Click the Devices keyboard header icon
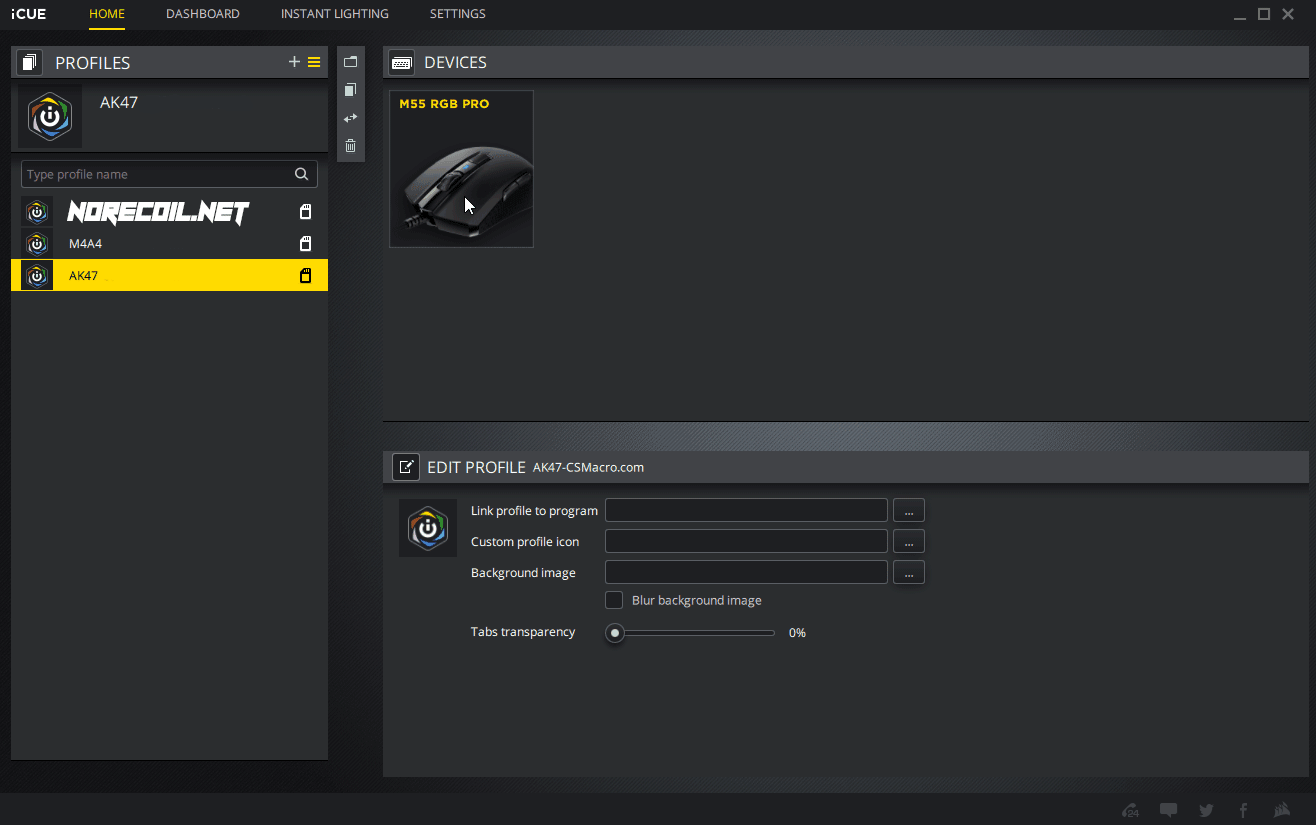 (x=402, y=62)
